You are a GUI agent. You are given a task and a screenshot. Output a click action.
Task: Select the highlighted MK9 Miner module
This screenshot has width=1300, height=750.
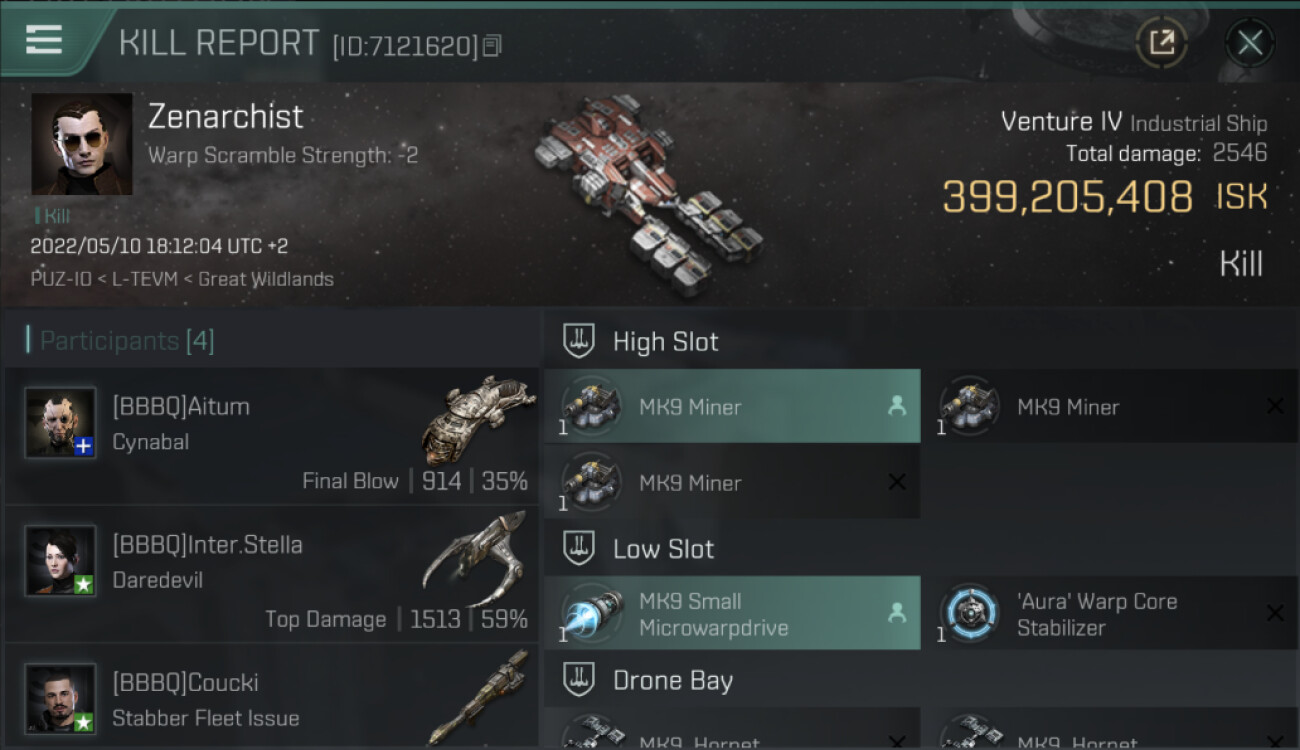[x=732, y=406]
